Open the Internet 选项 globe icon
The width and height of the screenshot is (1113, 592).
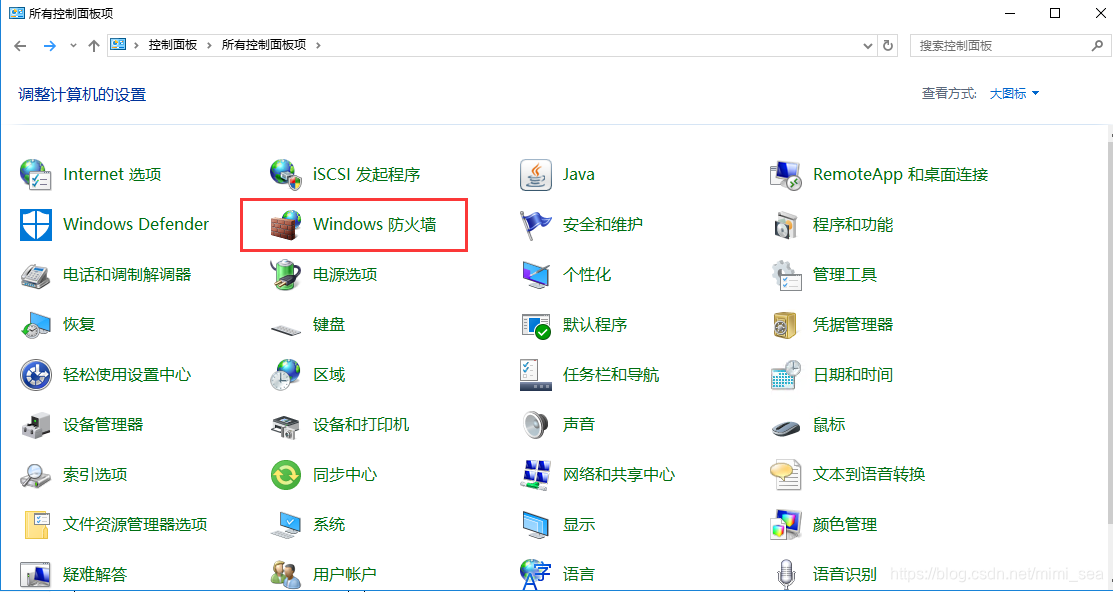[35, 175]
